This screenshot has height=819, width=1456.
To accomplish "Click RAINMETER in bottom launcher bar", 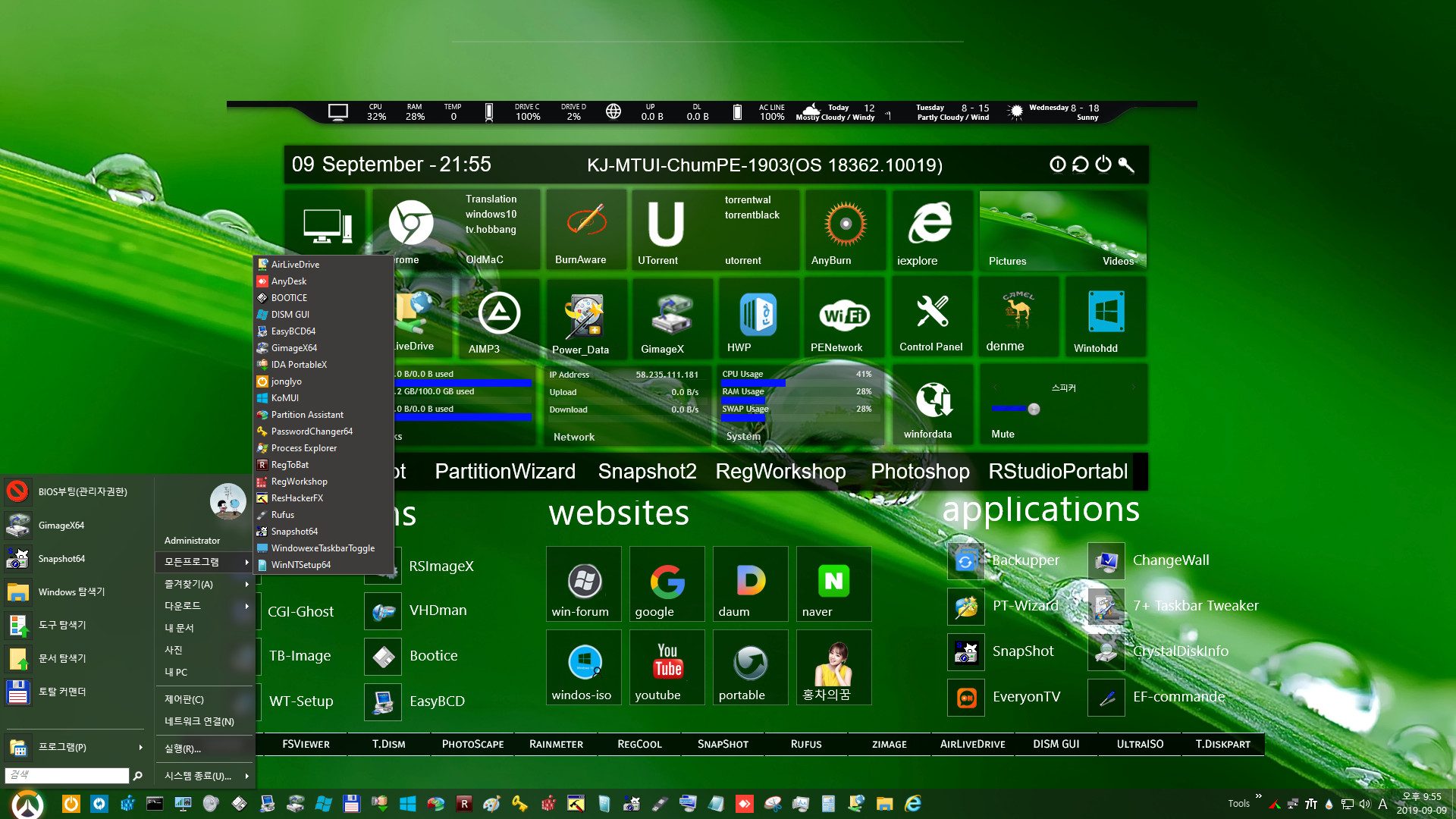I will [x=556, y=745].
